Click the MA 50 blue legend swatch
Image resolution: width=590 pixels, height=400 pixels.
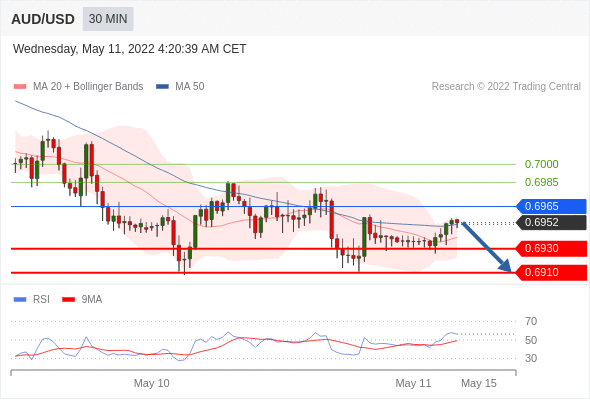coord(162,87)
